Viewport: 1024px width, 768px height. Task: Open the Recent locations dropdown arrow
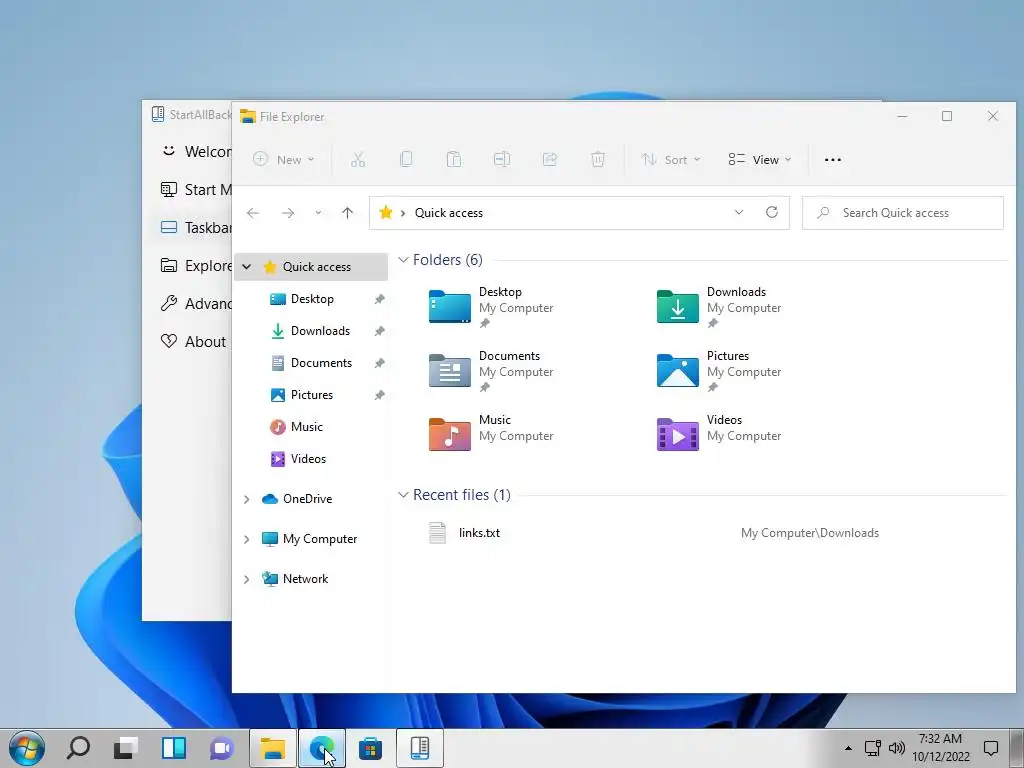click(x=318, y=213)
